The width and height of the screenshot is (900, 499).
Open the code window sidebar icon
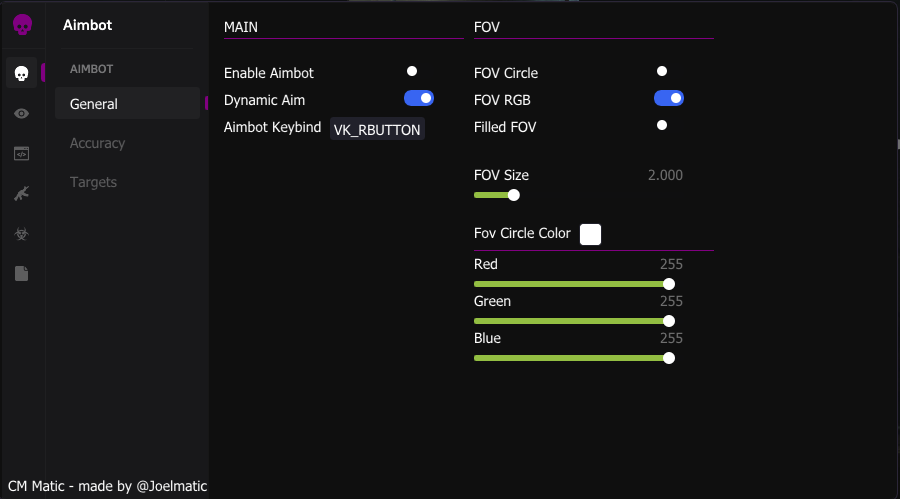tap(22, 153)
